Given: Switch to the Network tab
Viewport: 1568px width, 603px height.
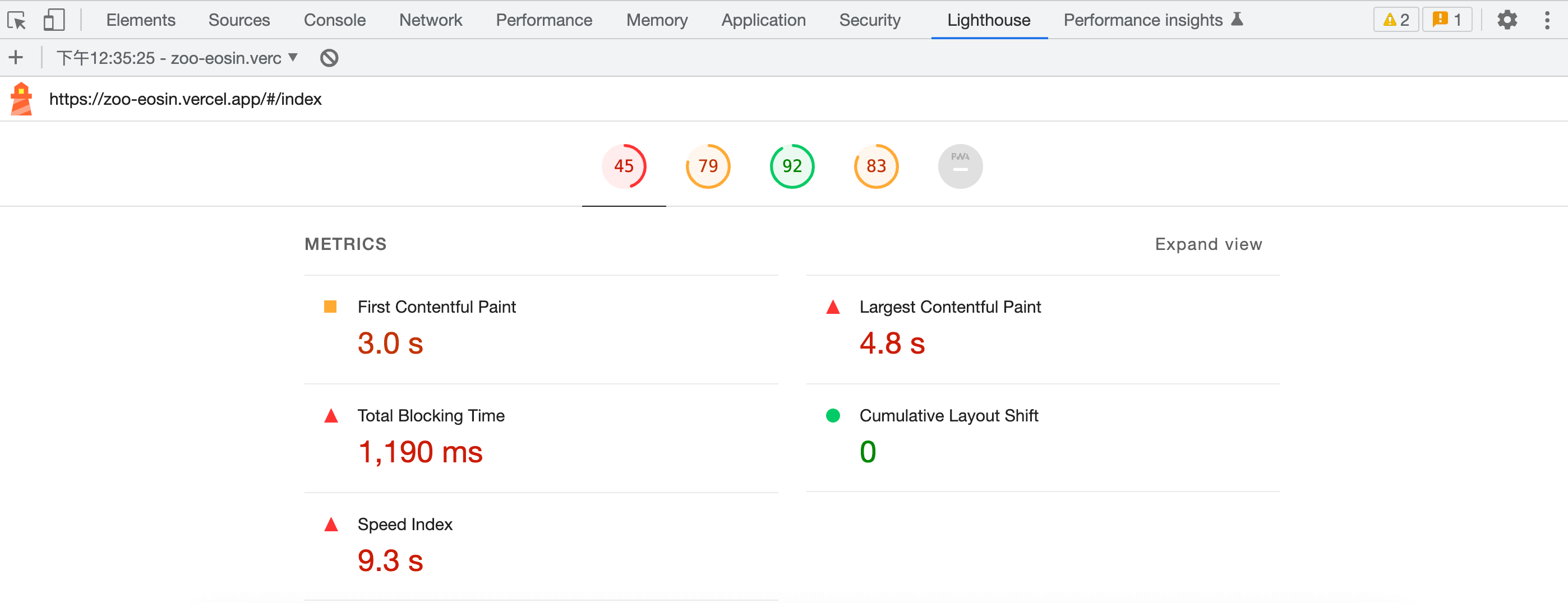Looking at the screenshot, I should coord(430,20).
